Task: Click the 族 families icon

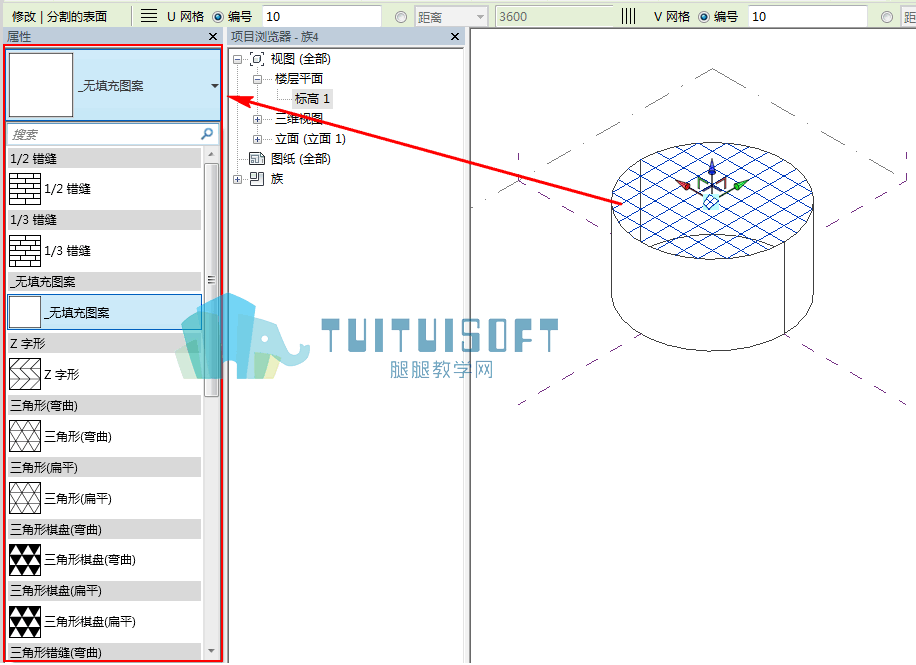Action: point(257,179)
